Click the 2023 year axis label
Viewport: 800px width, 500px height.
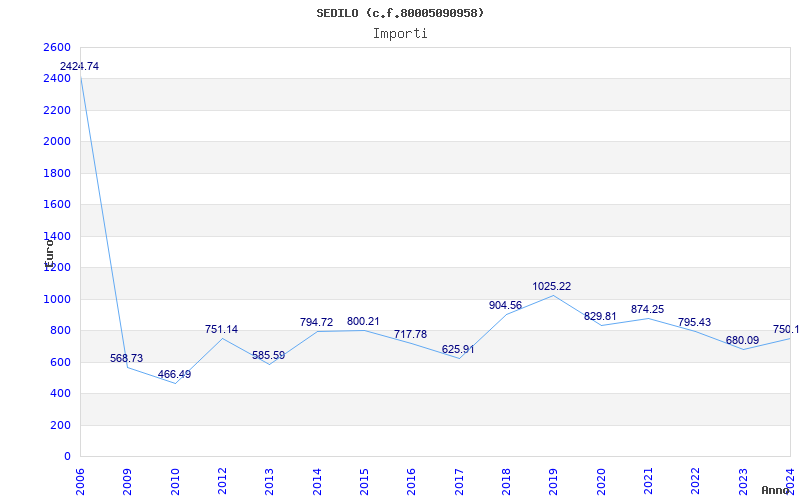click(743, 482)
